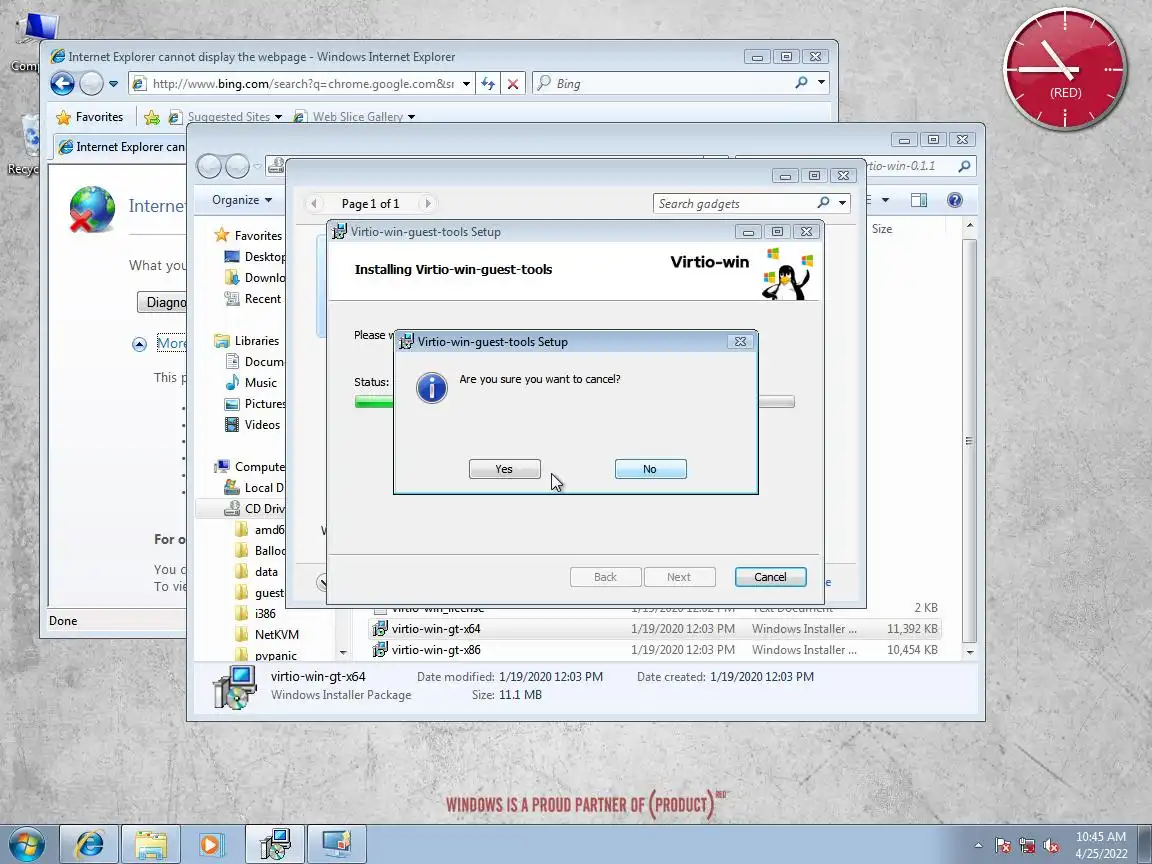Viewport: 1152px width, 864px height.
Task: Go to the next gadget page arrow
Action: tap(428, 204)
